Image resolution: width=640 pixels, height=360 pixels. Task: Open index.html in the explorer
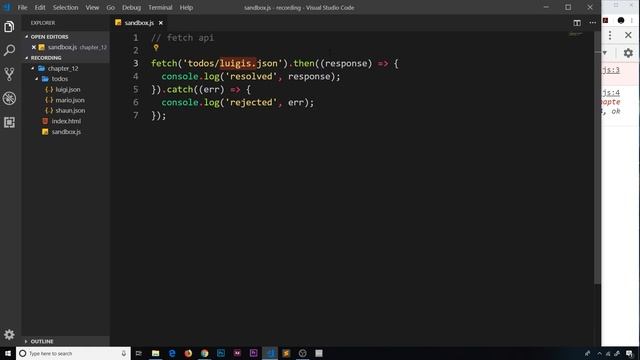65,121
